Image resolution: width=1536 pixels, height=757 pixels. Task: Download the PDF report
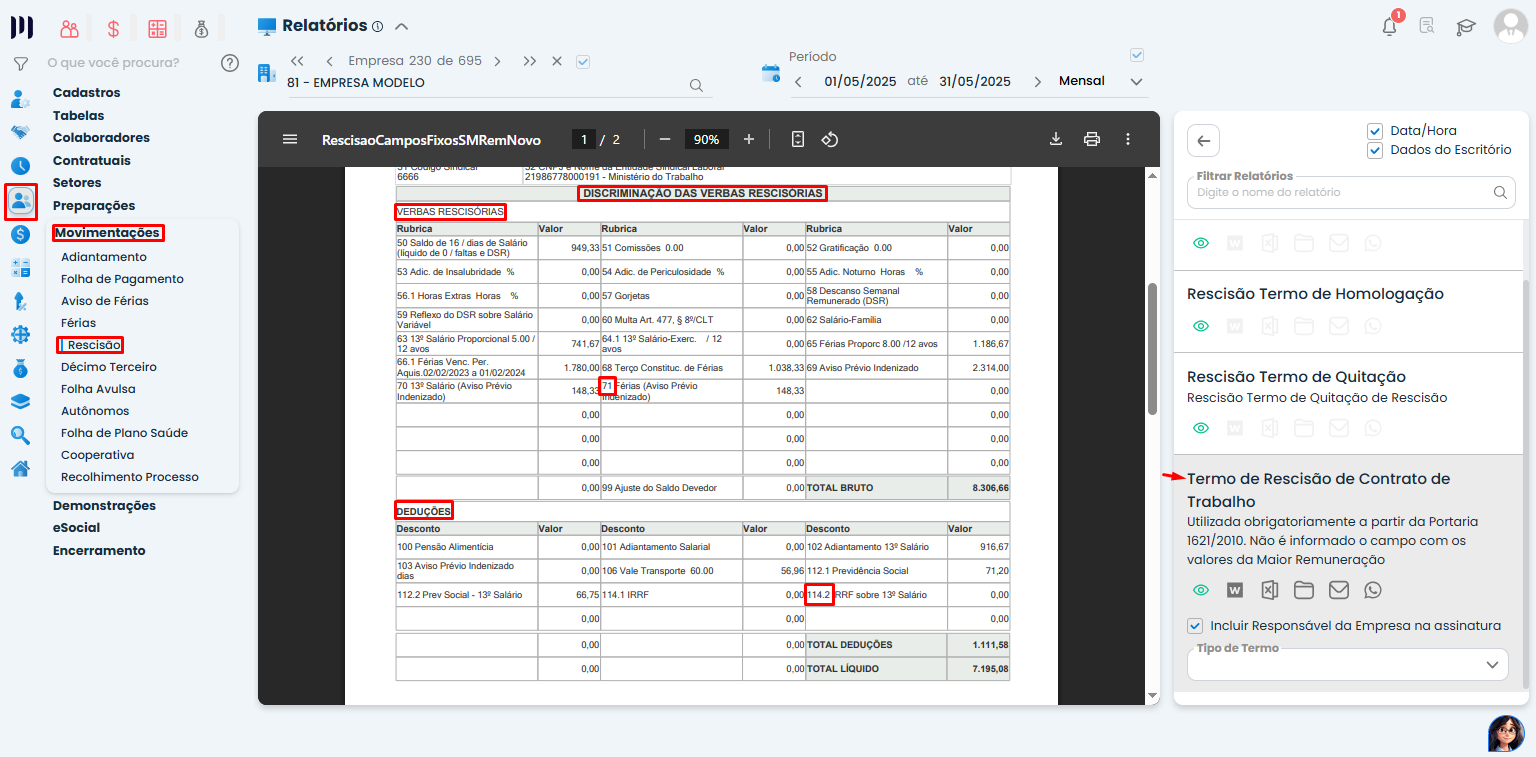tap(1055, 139)
